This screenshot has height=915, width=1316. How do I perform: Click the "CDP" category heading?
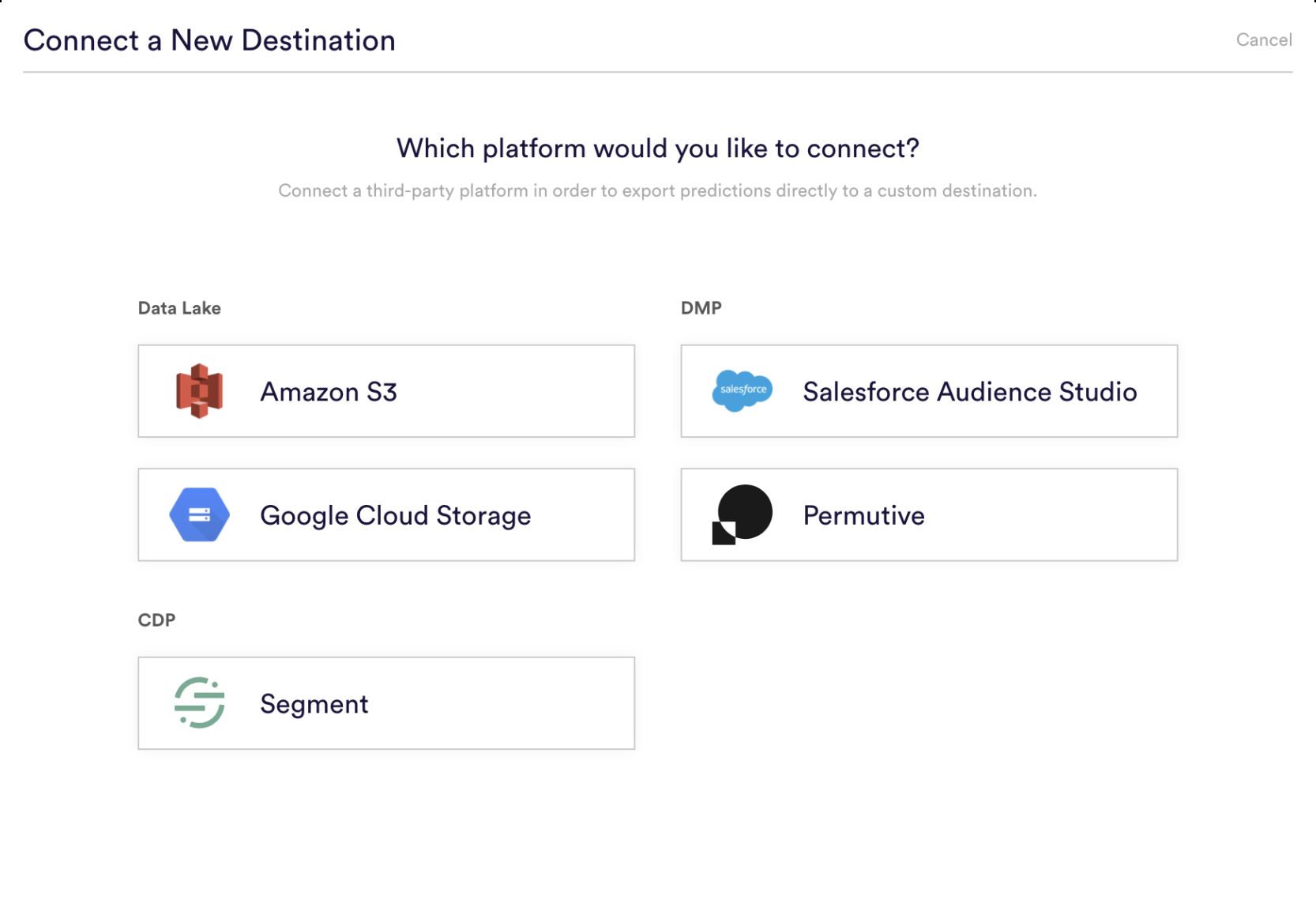coord(156,620)
